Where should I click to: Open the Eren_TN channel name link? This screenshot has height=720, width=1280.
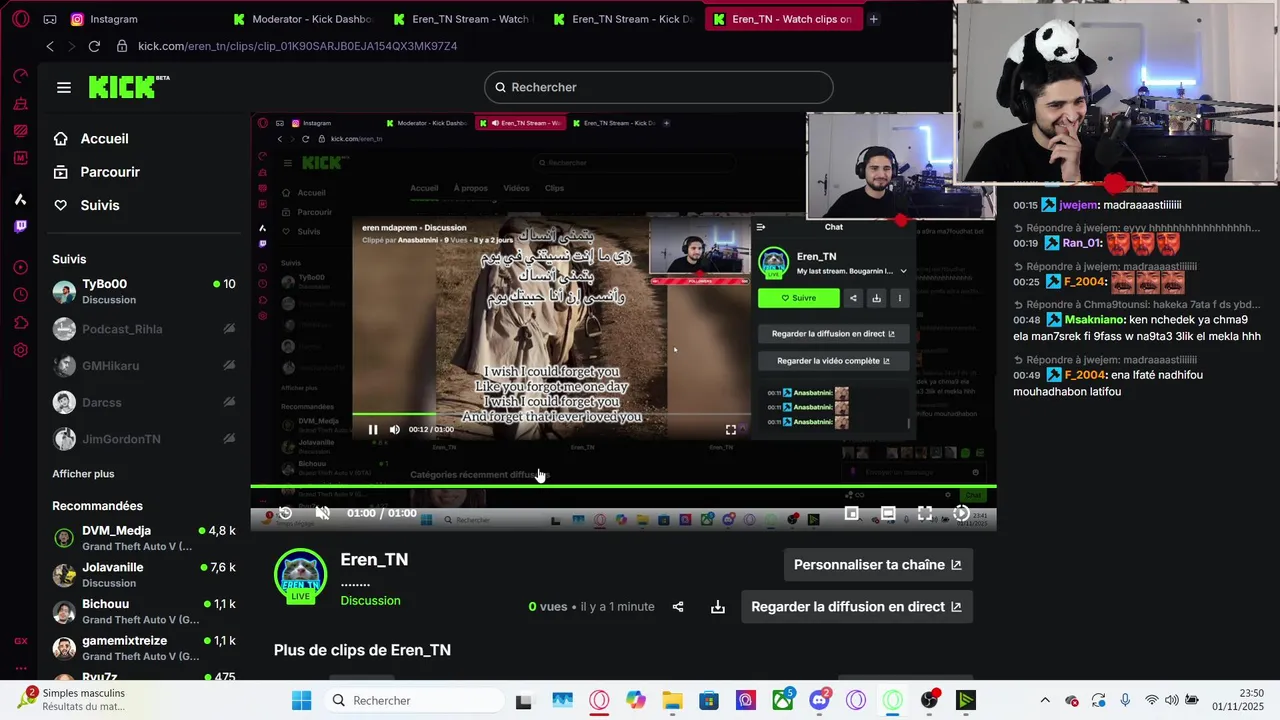pyautogui.click(x=374, y=560)
